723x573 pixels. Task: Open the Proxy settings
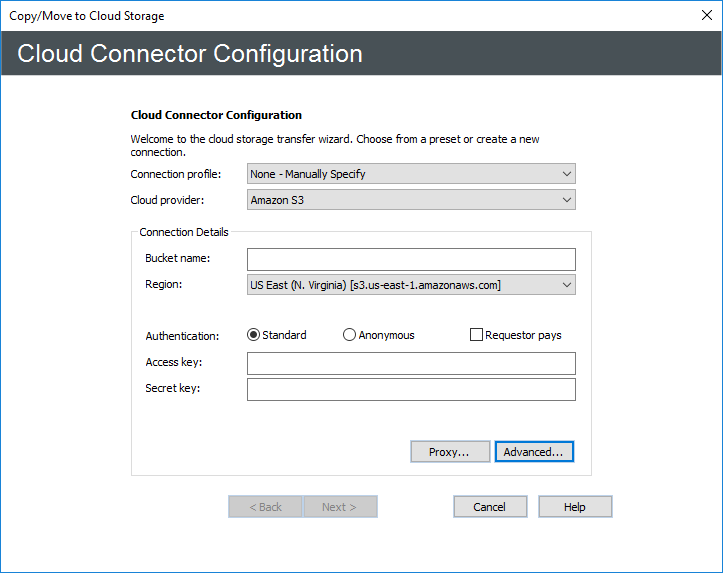(x=450, y=452)
